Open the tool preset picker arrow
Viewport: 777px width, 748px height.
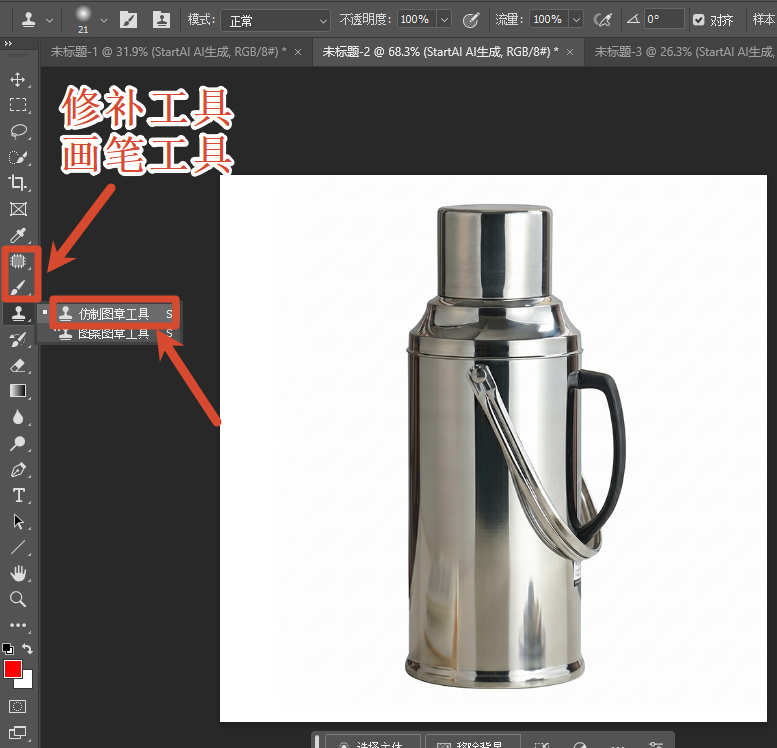tap(49, 20)
